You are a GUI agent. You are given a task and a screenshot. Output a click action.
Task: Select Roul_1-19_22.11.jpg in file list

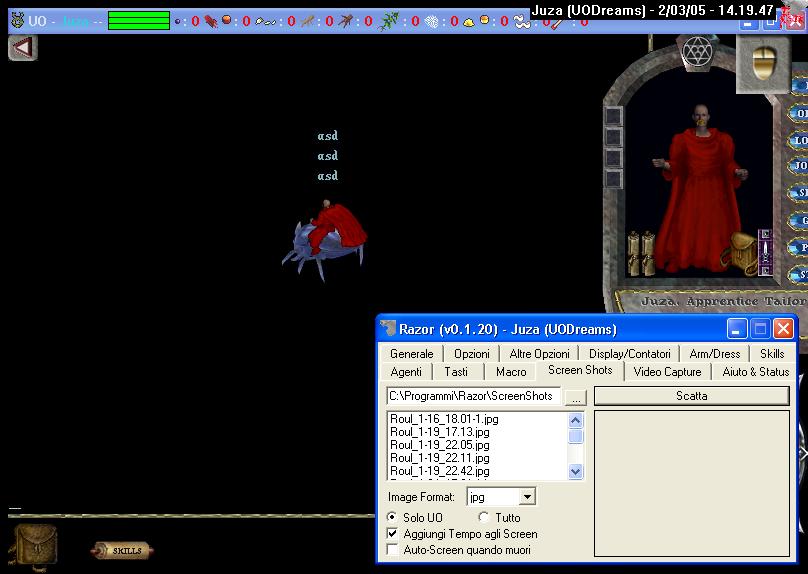(440, 458)
